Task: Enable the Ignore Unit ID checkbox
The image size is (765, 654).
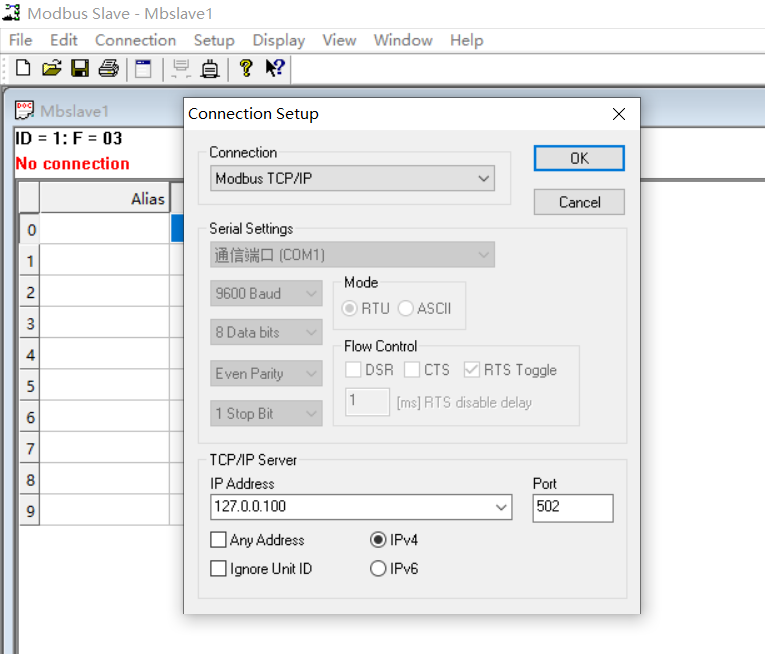Action: [x=218, y=569]
